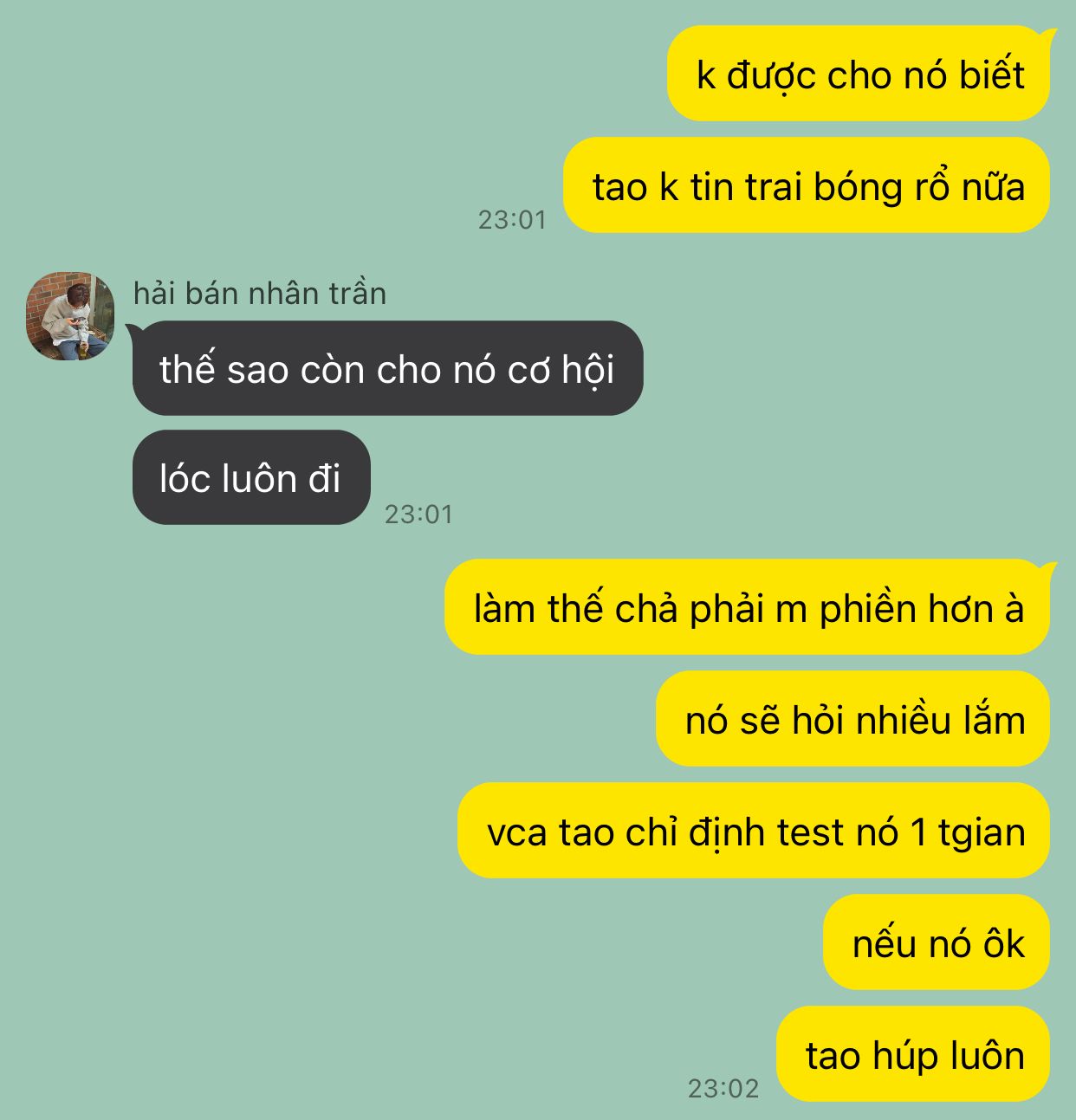The width and height of the screenshot is (1076, 1120).
Task: Tap the 23:01 timestamp beside 'lóc luôn đi'
Action: point(419,515)
